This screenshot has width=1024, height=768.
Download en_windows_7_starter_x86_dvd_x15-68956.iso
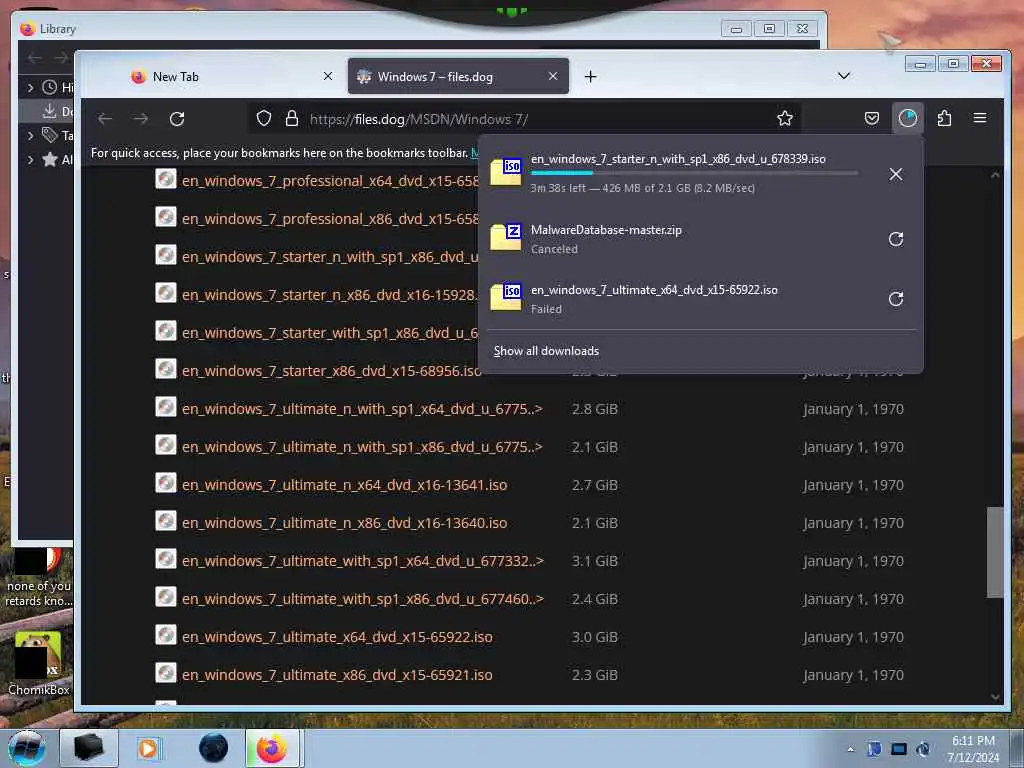[x=331, y=371]
